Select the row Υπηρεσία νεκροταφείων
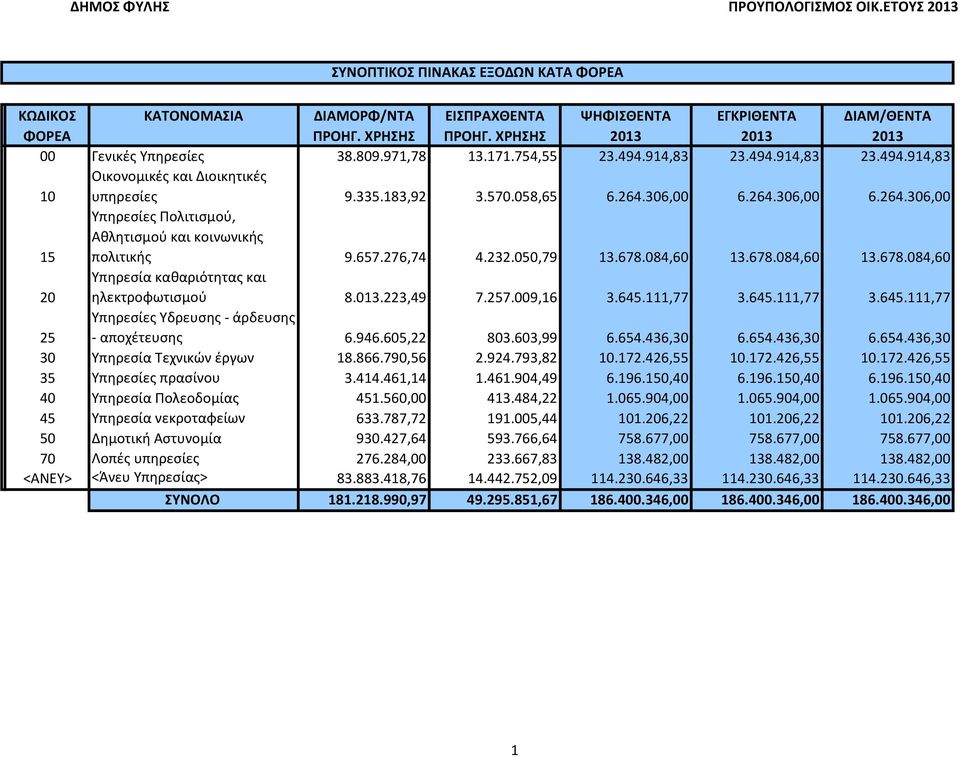This screenshot has width=960, height=757. click(x=168, y=419)
